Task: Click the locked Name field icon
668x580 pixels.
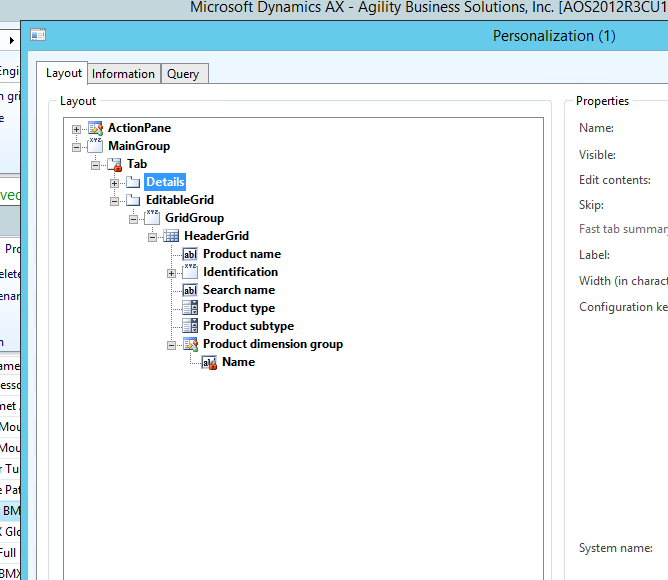Action: point(209,362)
